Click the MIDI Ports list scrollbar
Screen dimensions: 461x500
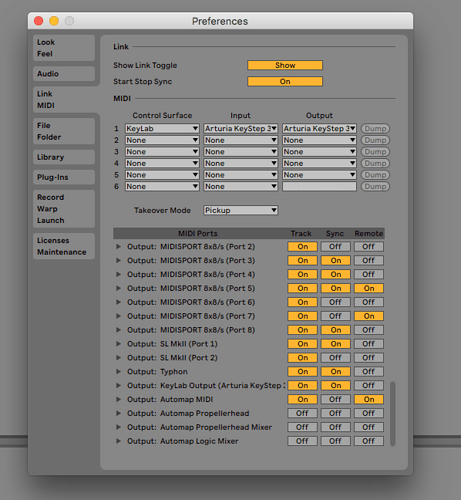pyautogui.click(x=393, y=414)
